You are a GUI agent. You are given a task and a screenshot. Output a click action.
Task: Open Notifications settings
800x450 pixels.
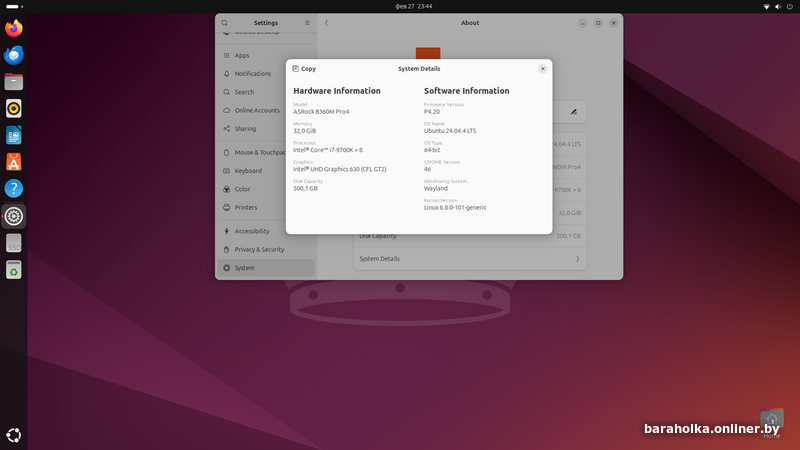point(266,73)
